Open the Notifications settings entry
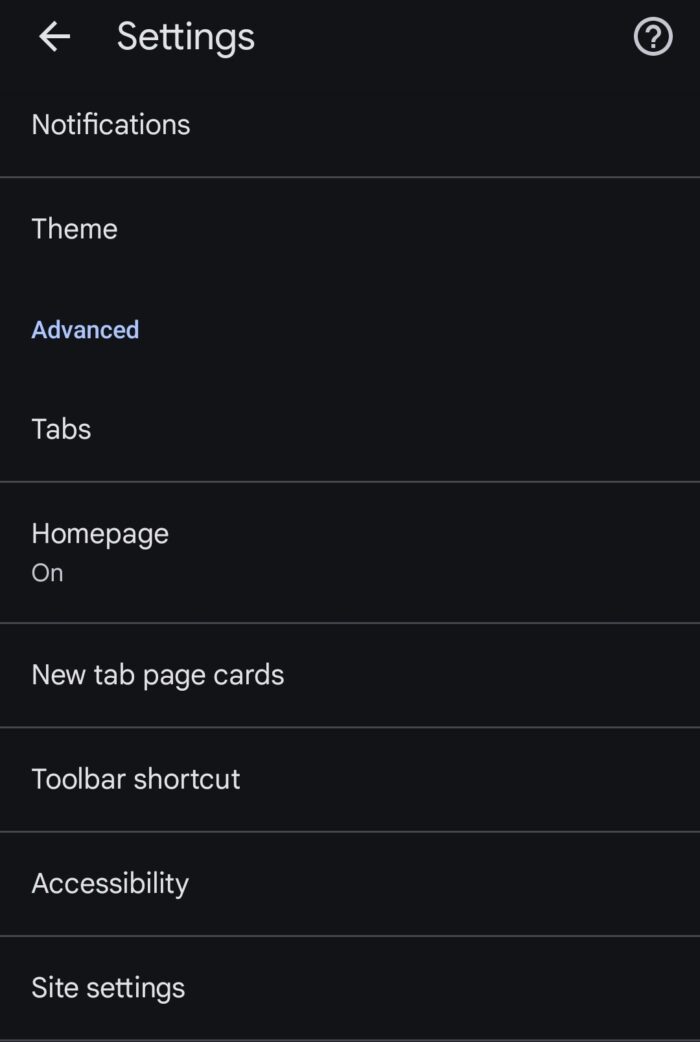 110,124
